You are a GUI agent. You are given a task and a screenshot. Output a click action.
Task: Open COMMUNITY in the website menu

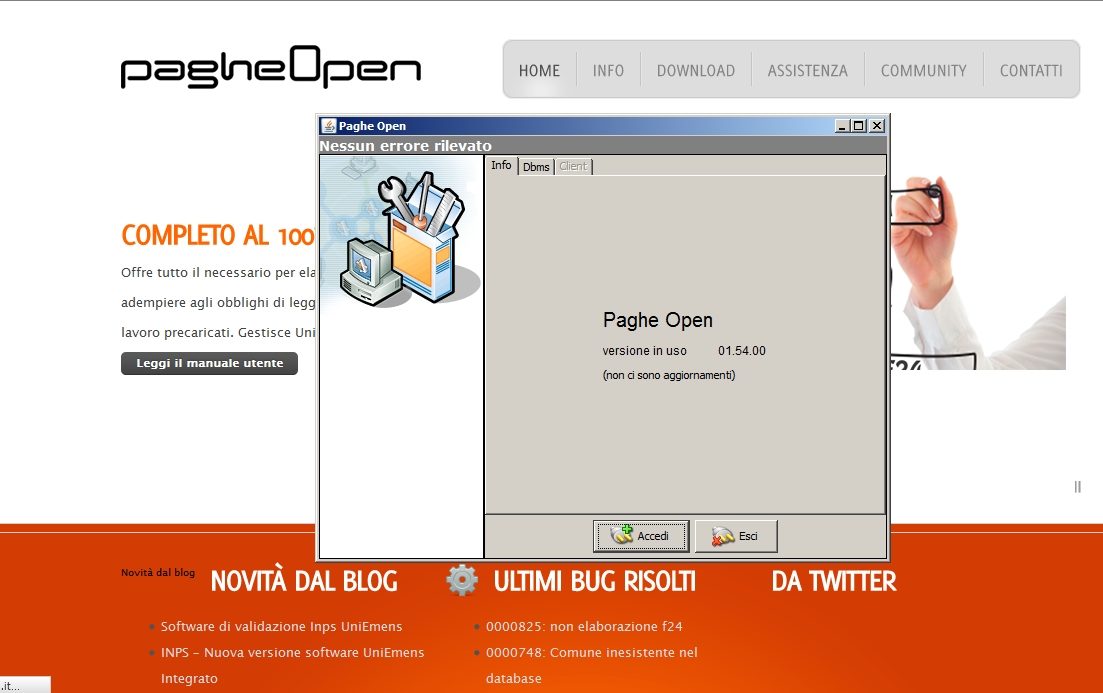(x=924, y=70)
